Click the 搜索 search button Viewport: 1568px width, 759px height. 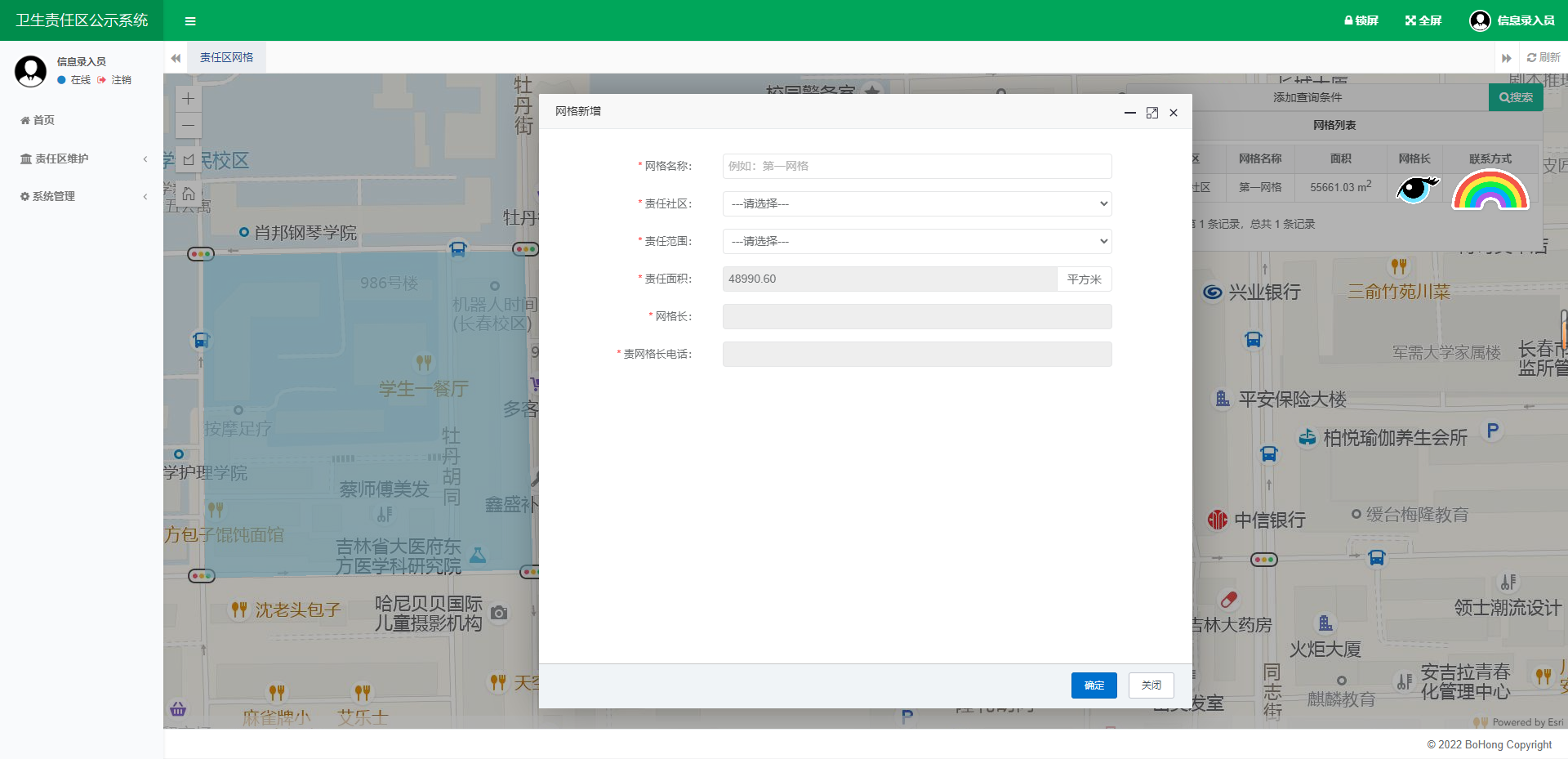pos(1516,97)
